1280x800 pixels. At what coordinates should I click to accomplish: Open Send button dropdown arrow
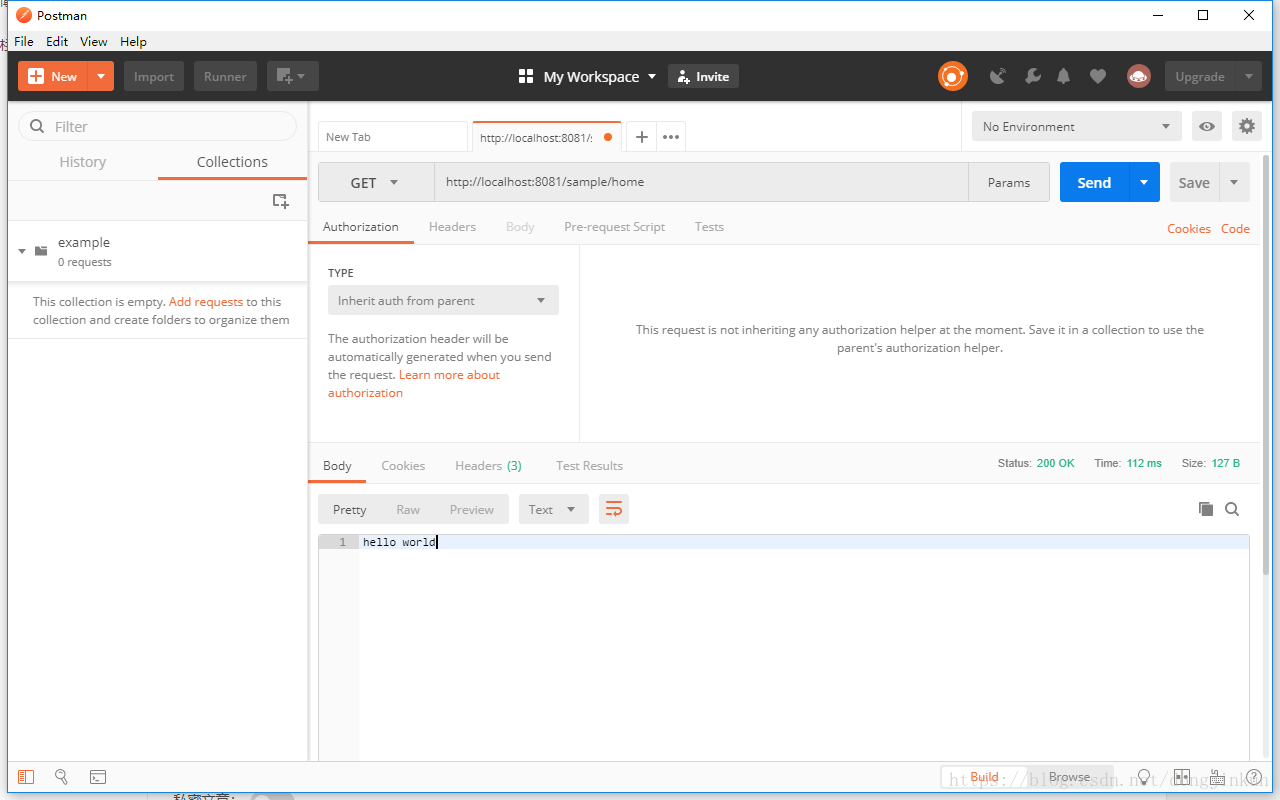coord(1144,182)
